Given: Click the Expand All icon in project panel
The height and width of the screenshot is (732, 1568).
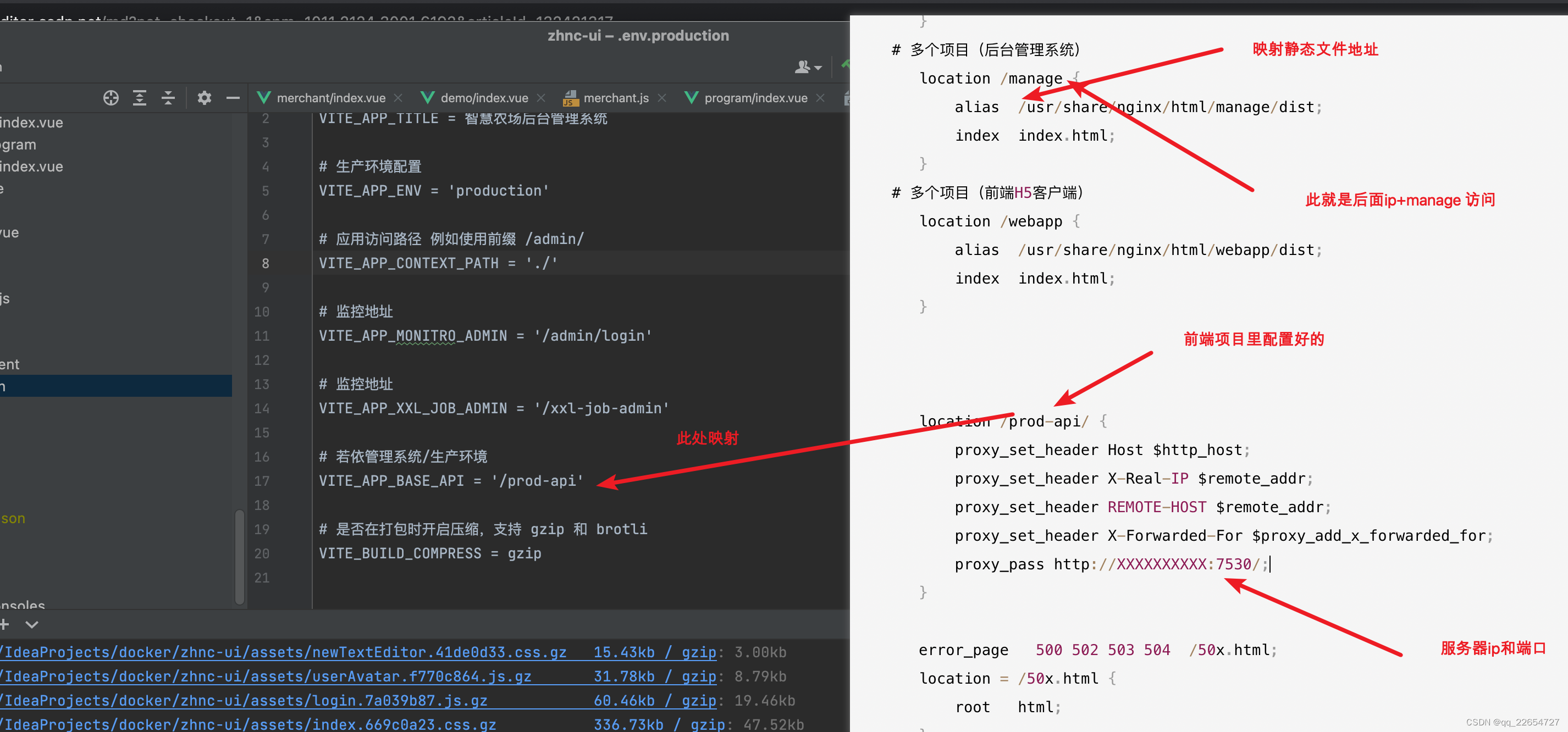Looking at the screenshot, I should click(140, 98).
